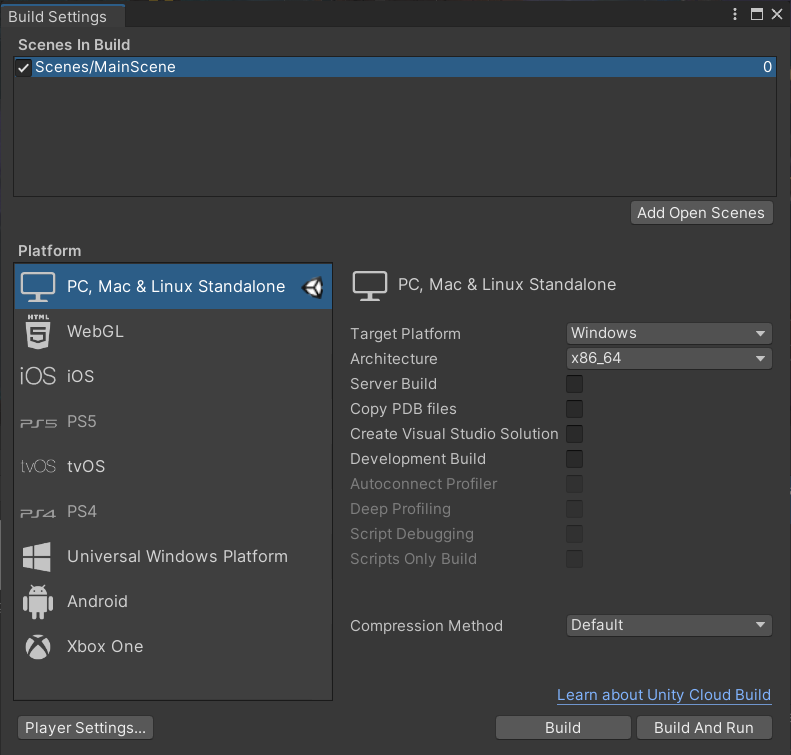This screenshot has width=791, height=755.
Task: Click the Xbox logo icon
Action: pyautogui.click(x=38, y=647)
